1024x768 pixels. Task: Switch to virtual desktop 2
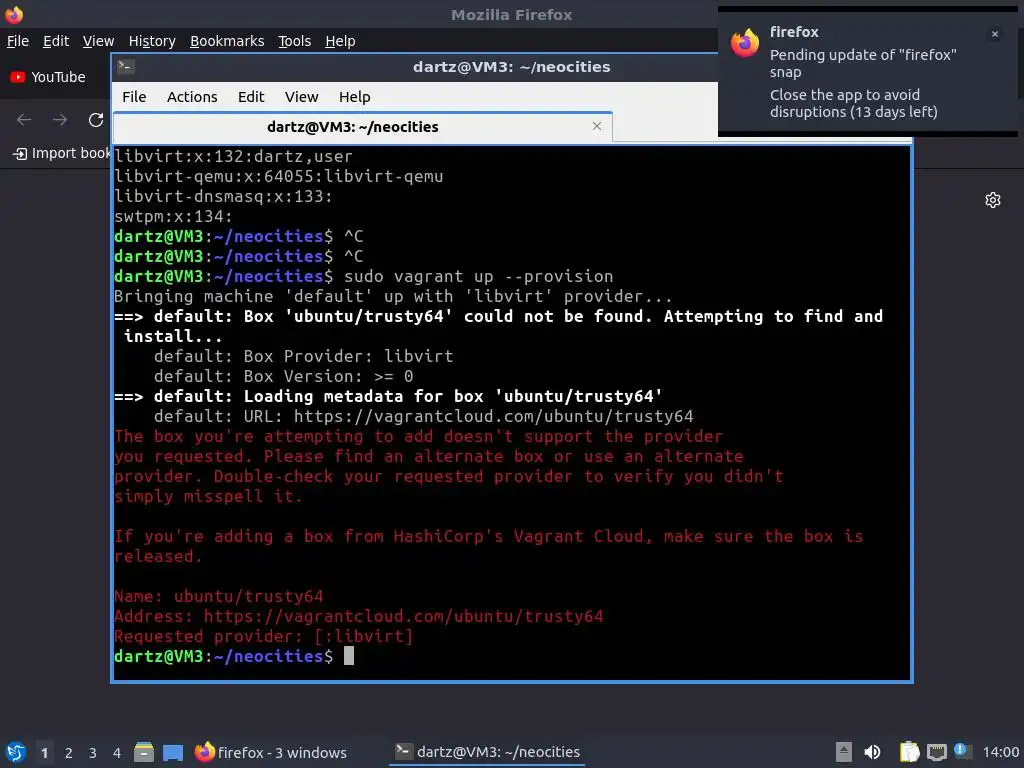click(69, 753)
